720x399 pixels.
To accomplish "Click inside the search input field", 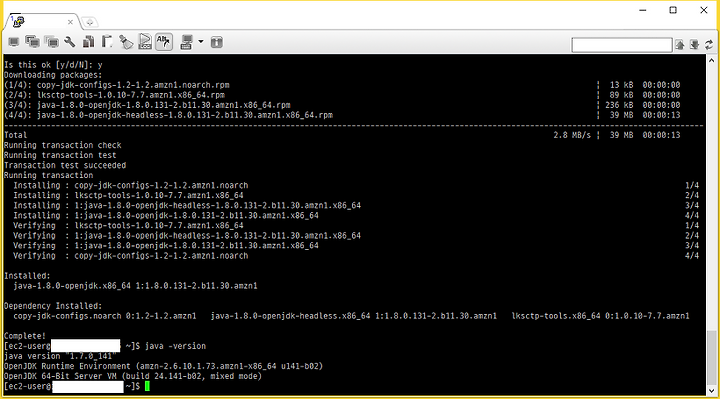I will point(622,45).
